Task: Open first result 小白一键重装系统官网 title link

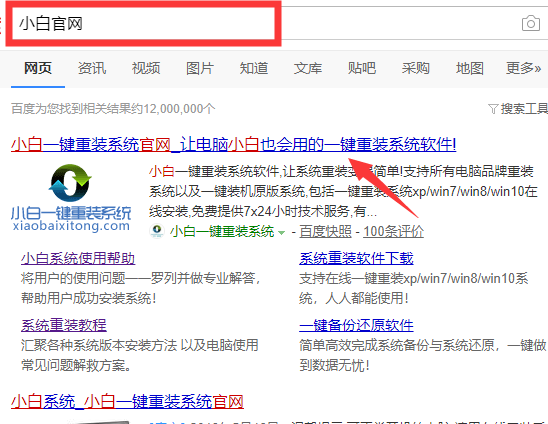Action: click(233, 144)
